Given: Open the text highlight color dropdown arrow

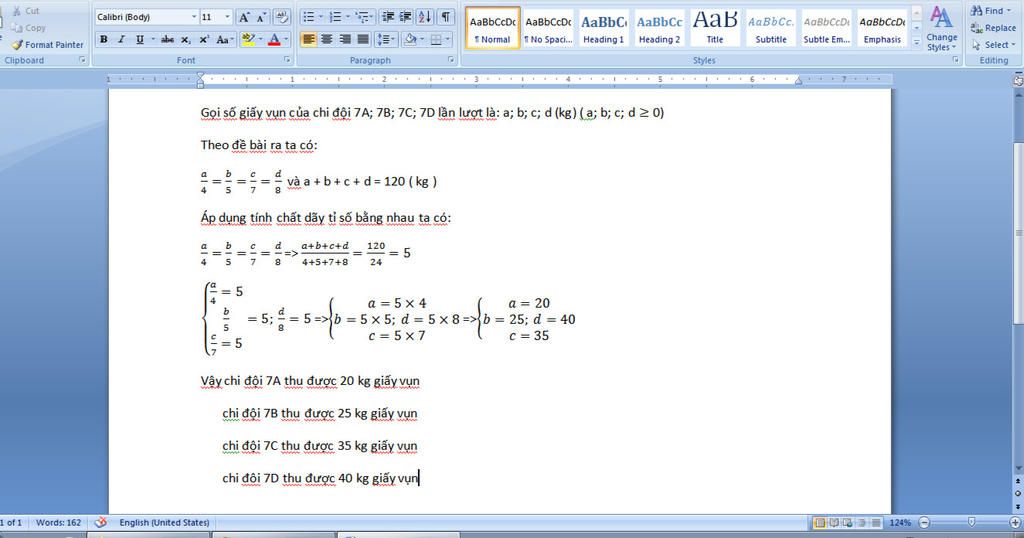Looking at the screenshot, I should pos(260,40).
